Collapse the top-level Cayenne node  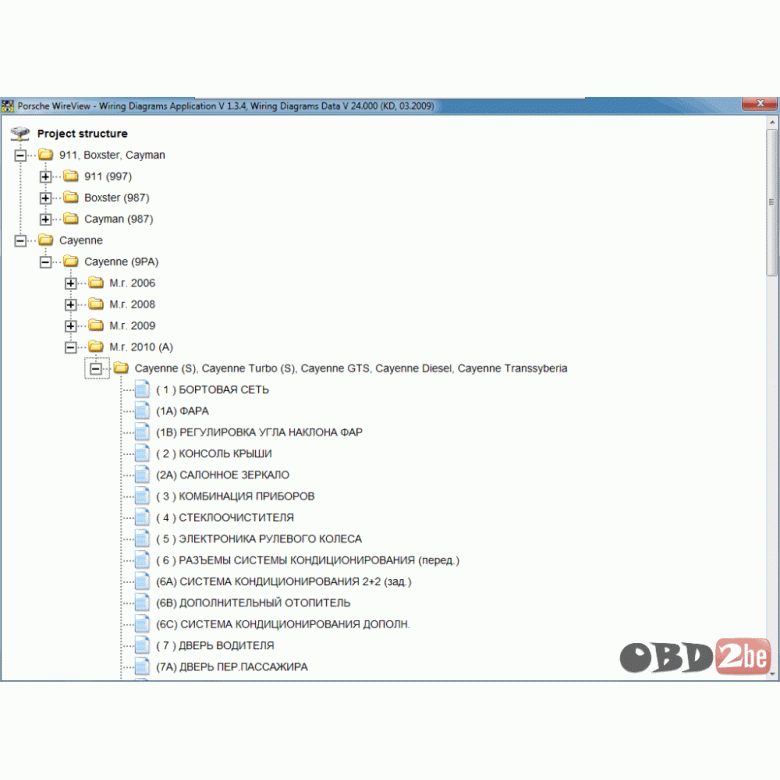click(20, 241)
